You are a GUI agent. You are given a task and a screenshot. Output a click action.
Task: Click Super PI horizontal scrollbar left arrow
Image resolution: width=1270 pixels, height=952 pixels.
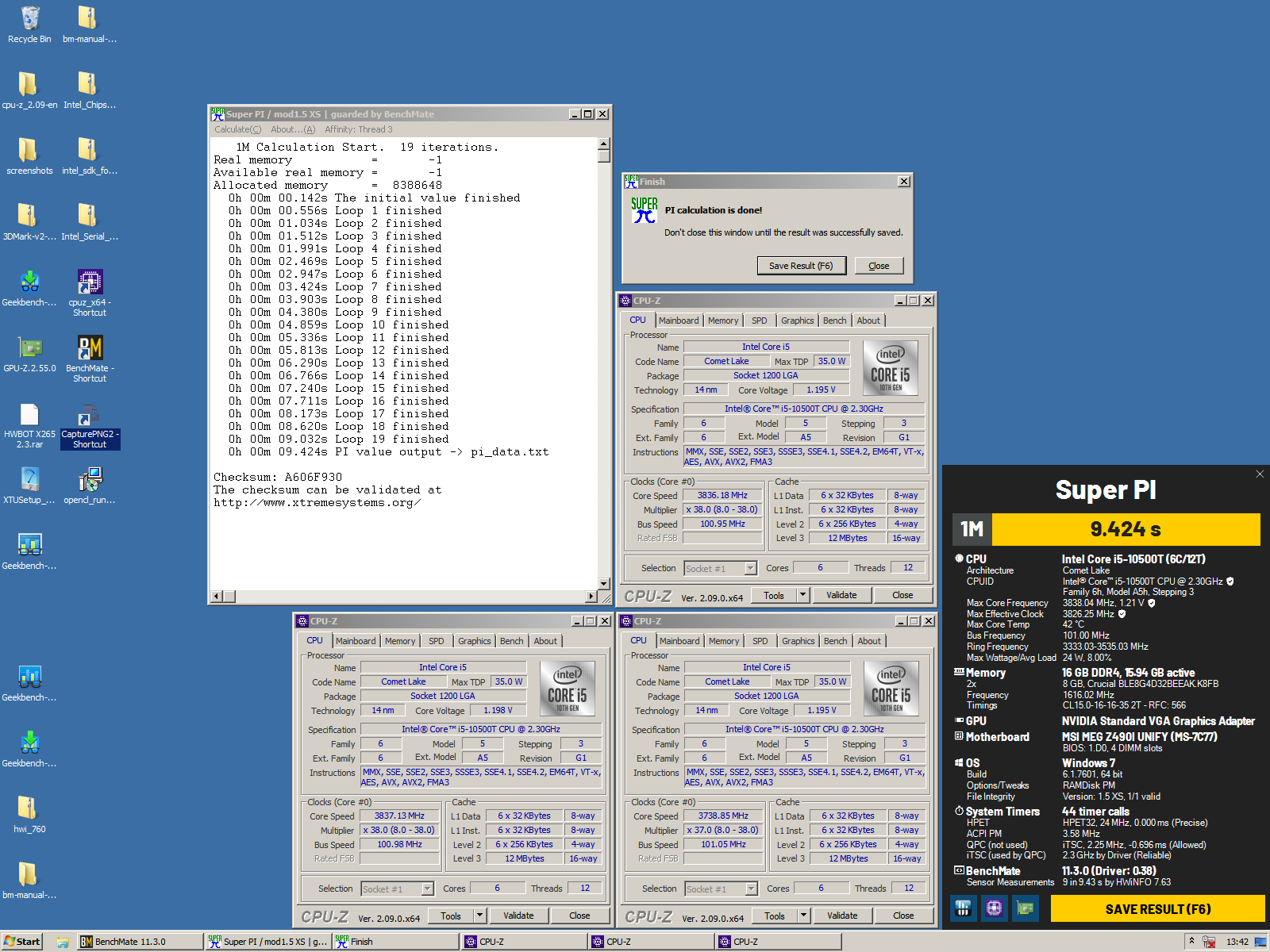[x=217, y=596]
